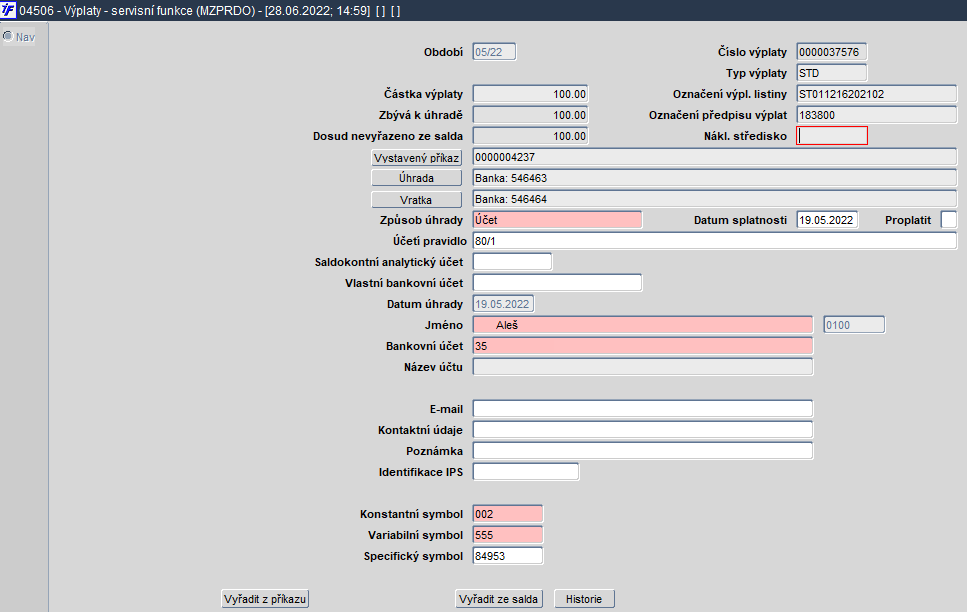Click the Způsob úhrady field Účet
Image resolution: width=967 pixels, height=612 pixels.
[x=558, y=220]
